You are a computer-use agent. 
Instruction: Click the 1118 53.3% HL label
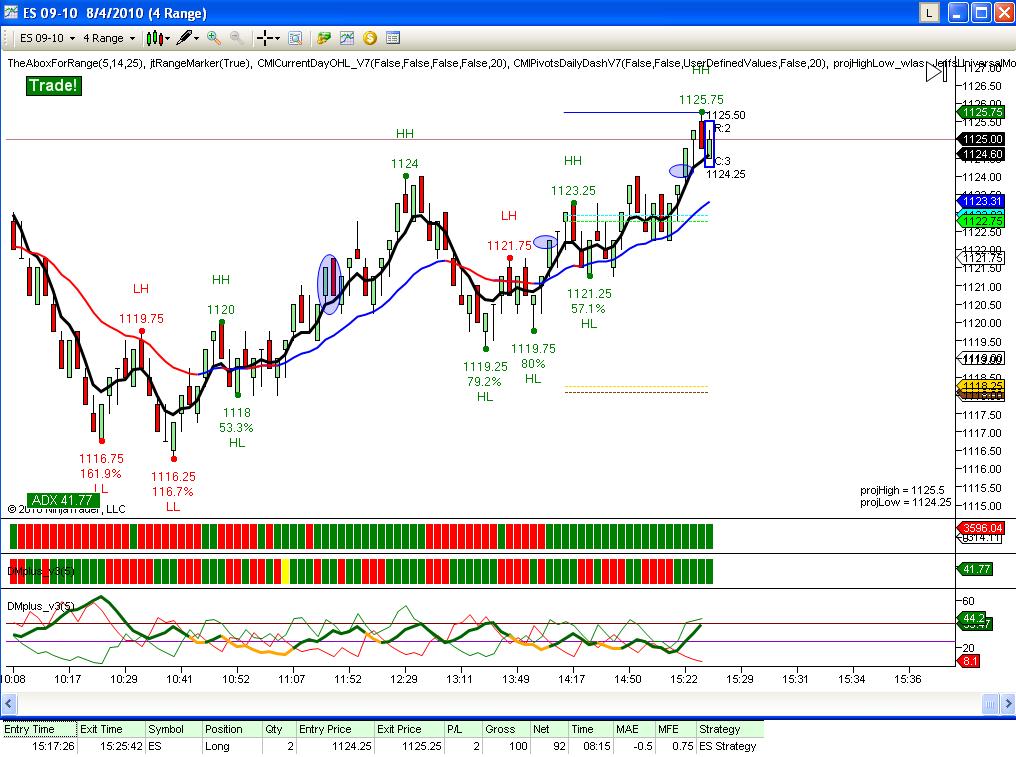click(237, 428)
